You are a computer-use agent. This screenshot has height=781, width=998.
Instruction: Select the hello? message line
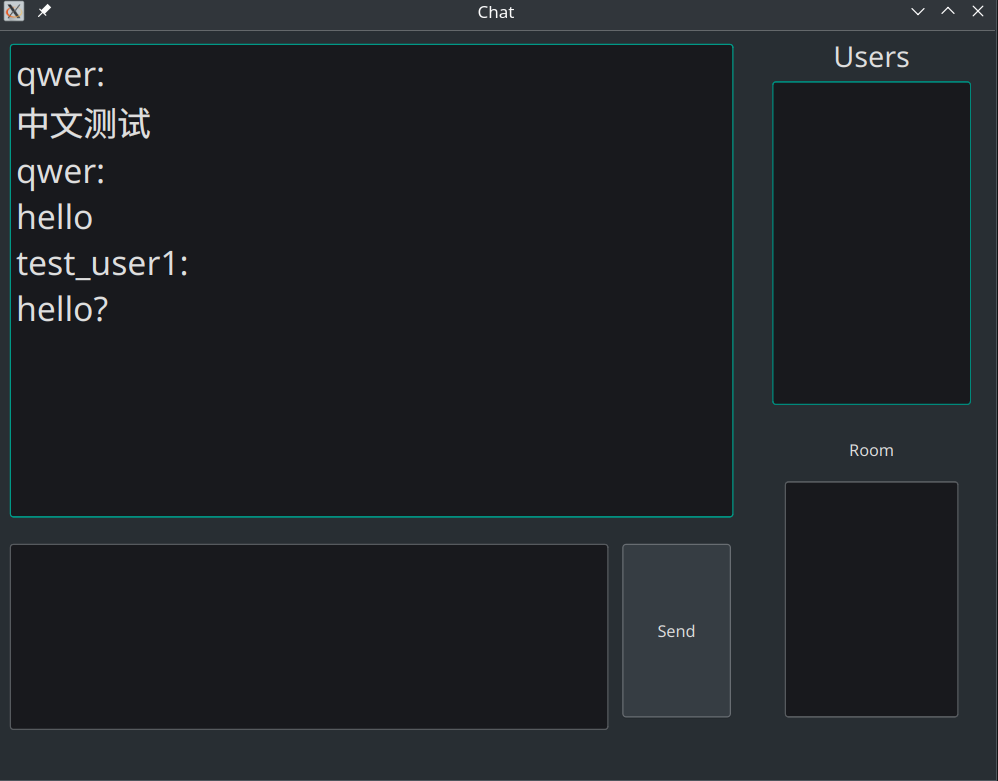click(x=62, y=310)
